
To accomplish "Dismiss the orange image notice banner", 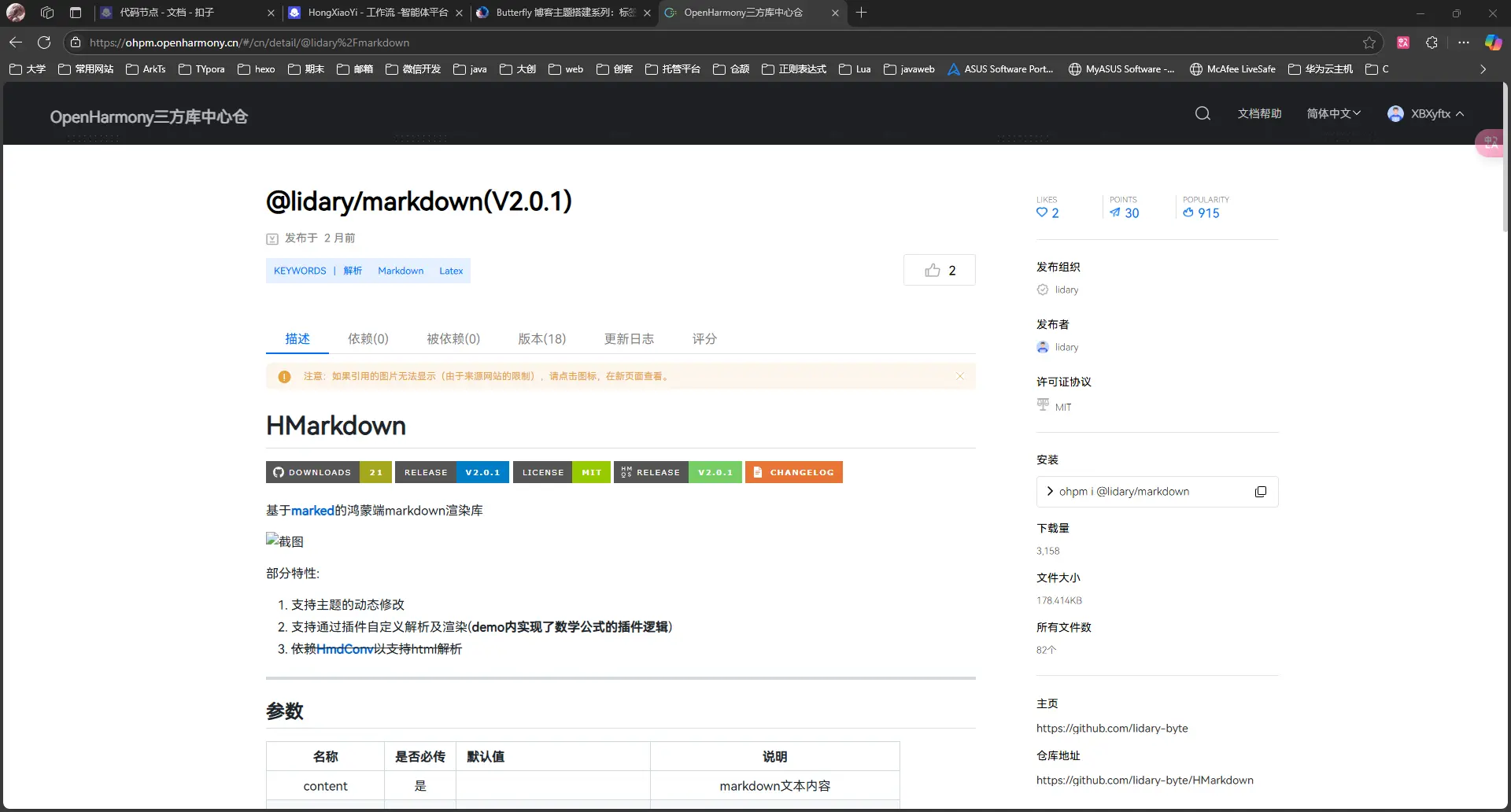I will click(959, 376).
